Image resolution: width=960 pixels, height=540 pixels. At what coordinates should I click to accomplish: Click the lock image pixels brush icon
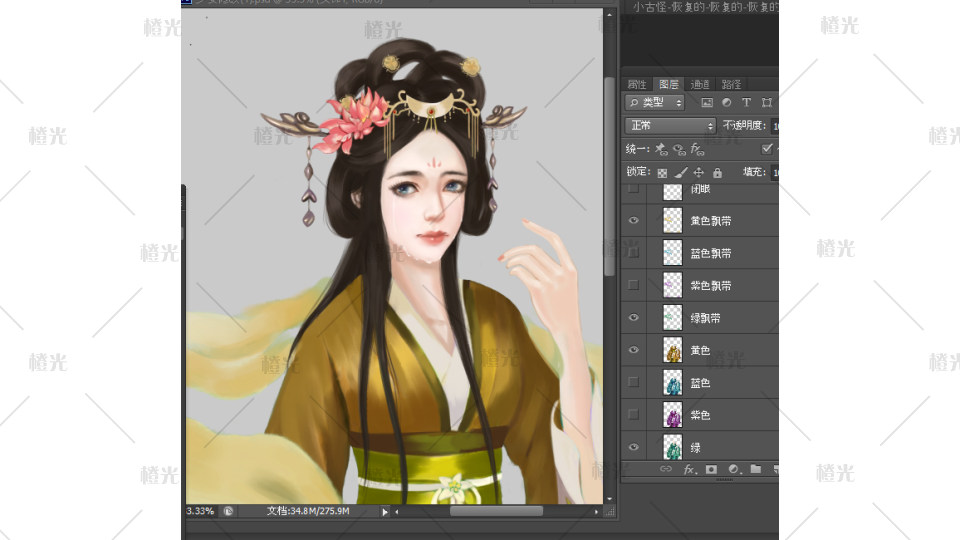680,173
